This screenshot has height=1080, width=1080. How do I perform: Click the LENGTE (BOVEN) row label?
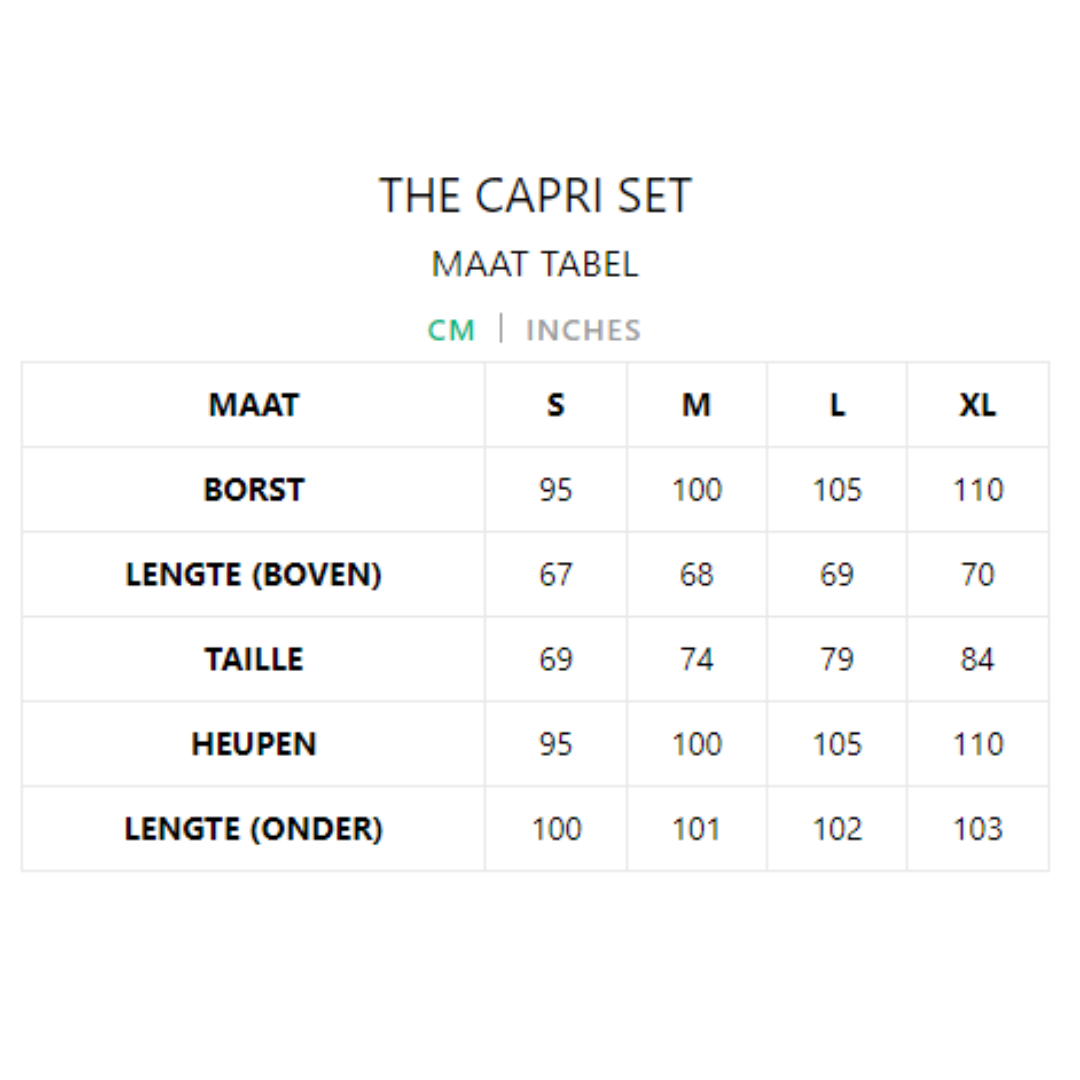click(x=254, y=575)
